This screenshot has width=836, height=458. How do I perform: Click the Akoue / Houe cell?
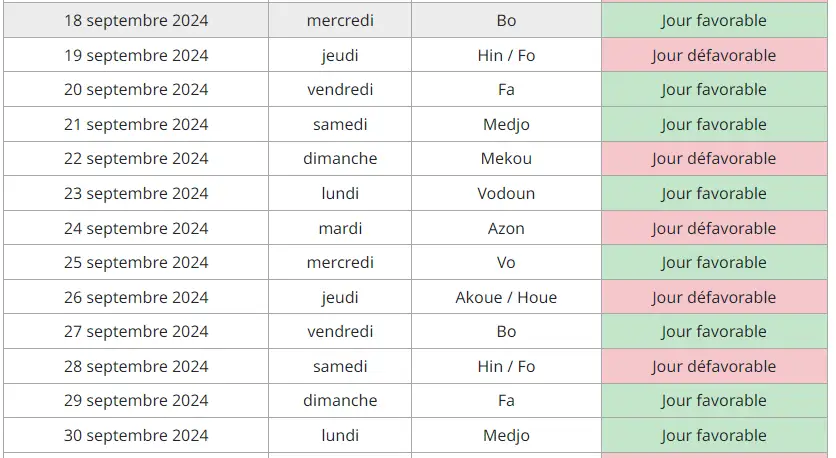pos(506,297)
